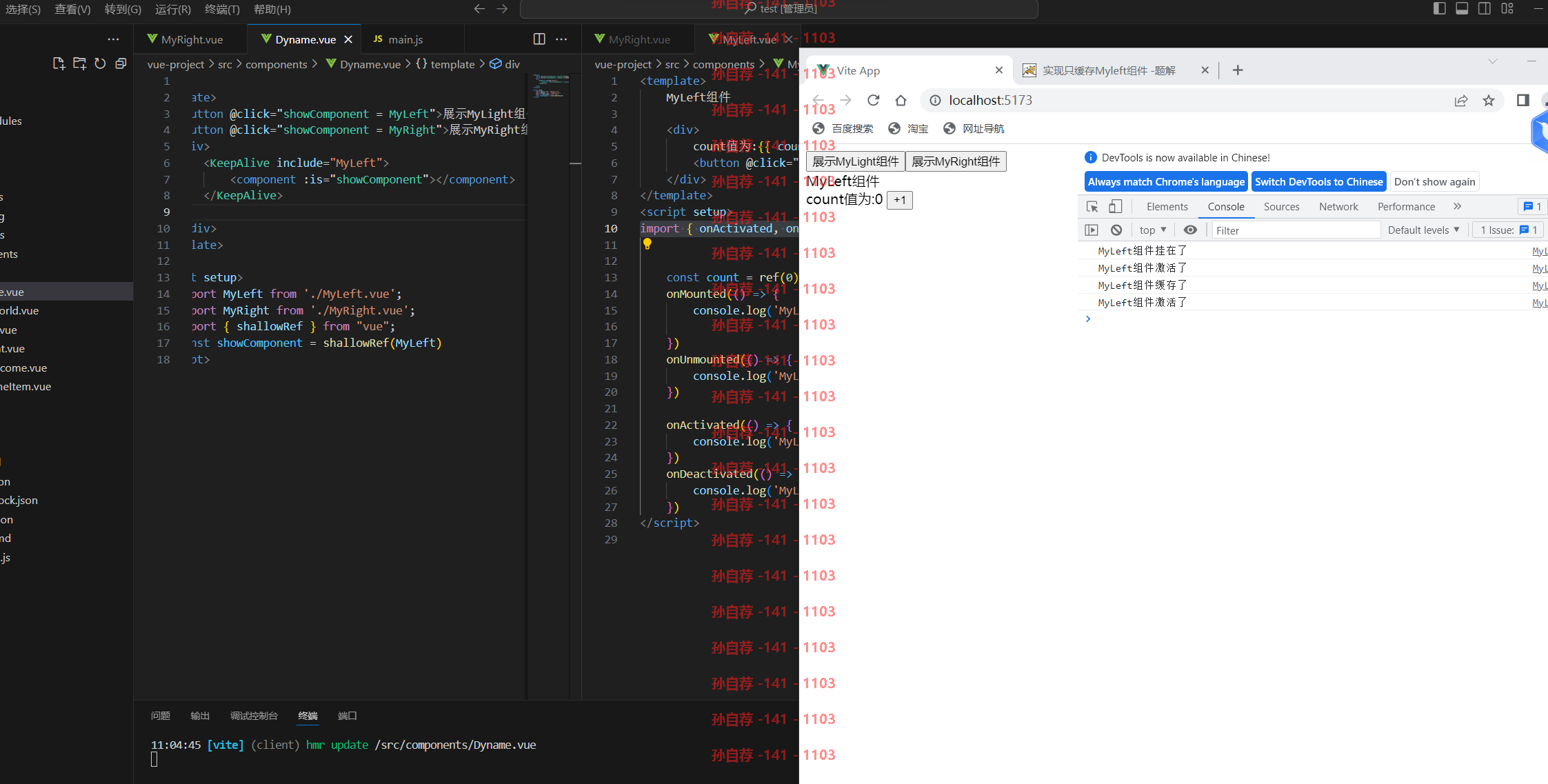Select the DevTools inspect element tool
The image size is (1548, 784).
(1092, 206)
